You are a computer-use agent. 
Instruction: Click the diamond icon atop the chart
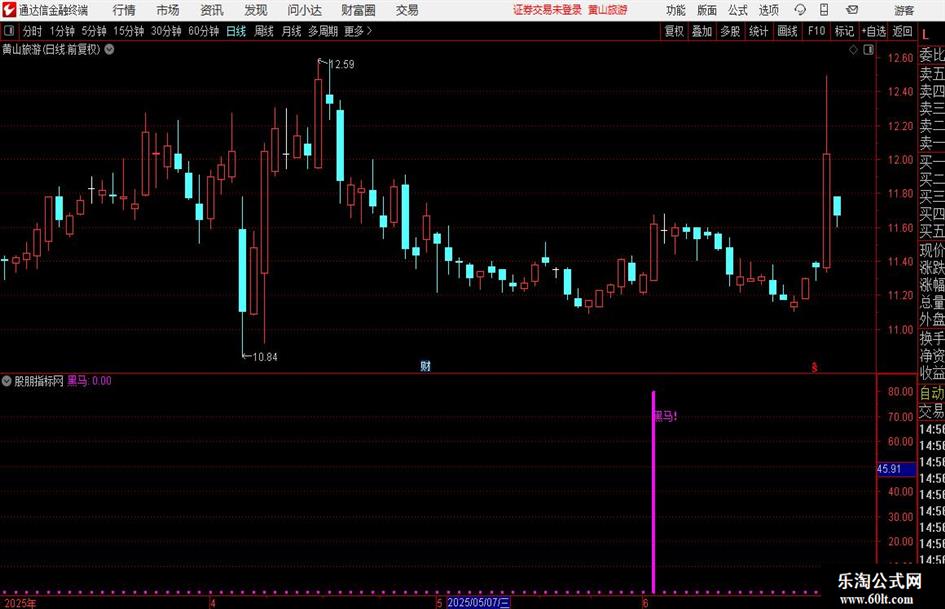point(853,50)
